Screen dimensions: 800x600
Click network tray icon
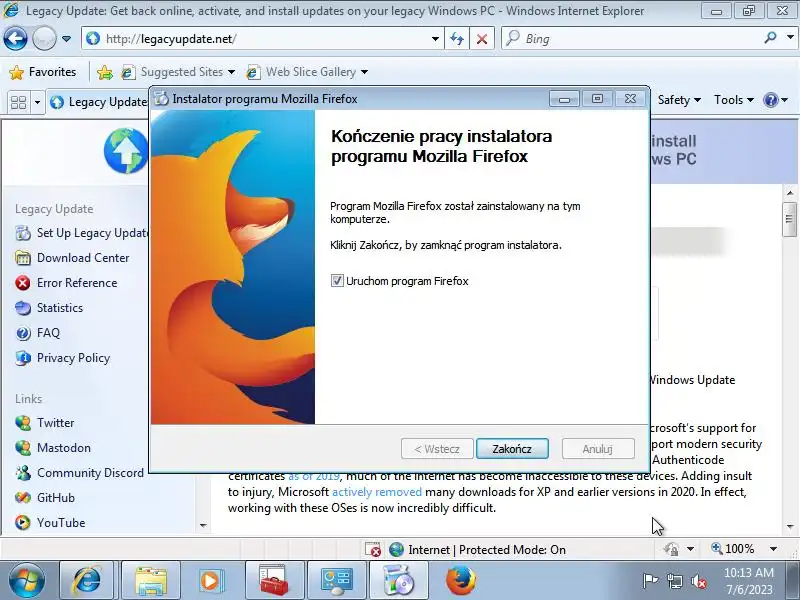(x=674, y=581)
